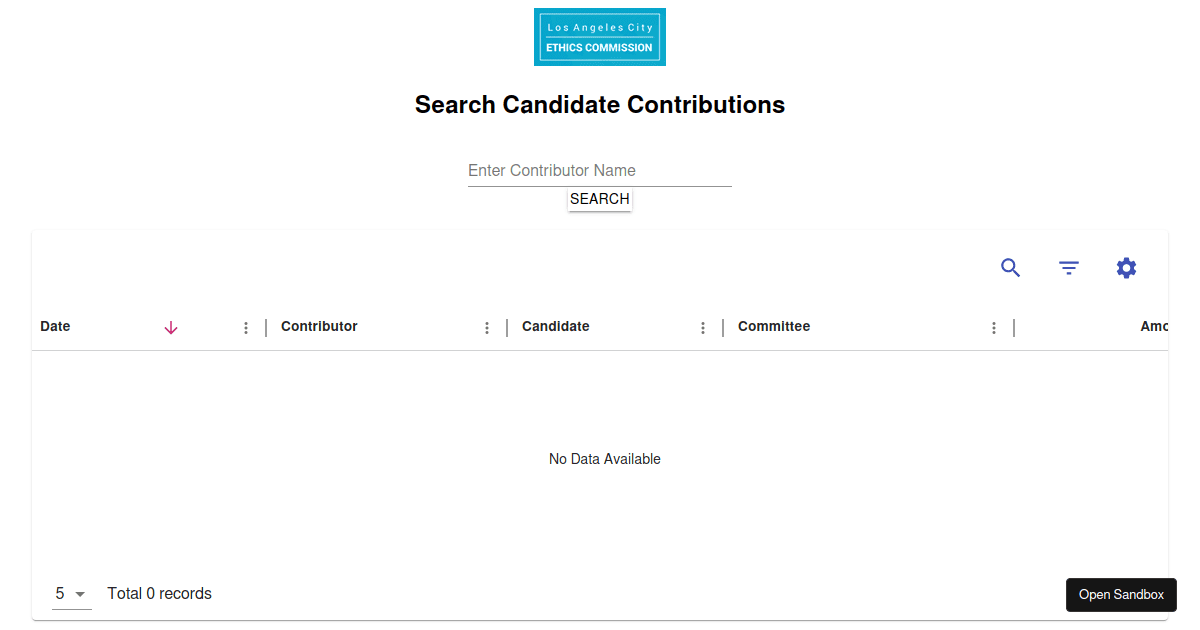The width and height of the screenshot is (1200, 630).
Task: Click the magnifier search icon above the table
Action: (1011, 268)
